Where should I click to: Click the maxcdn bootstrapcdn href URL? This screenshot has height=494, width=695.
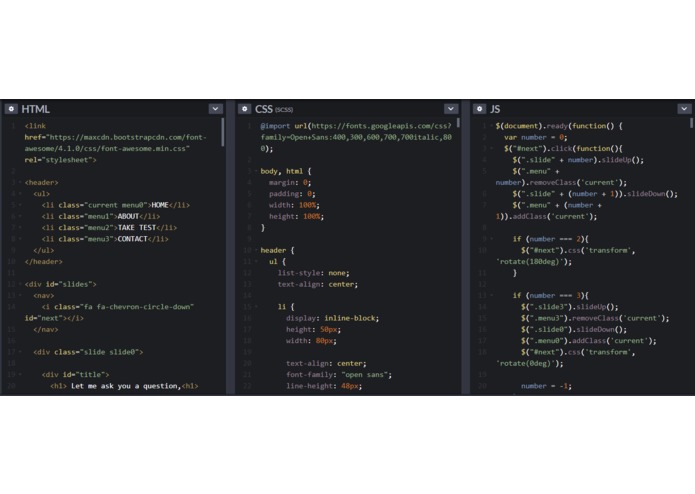pyautogui.click(x=115, y=143)
